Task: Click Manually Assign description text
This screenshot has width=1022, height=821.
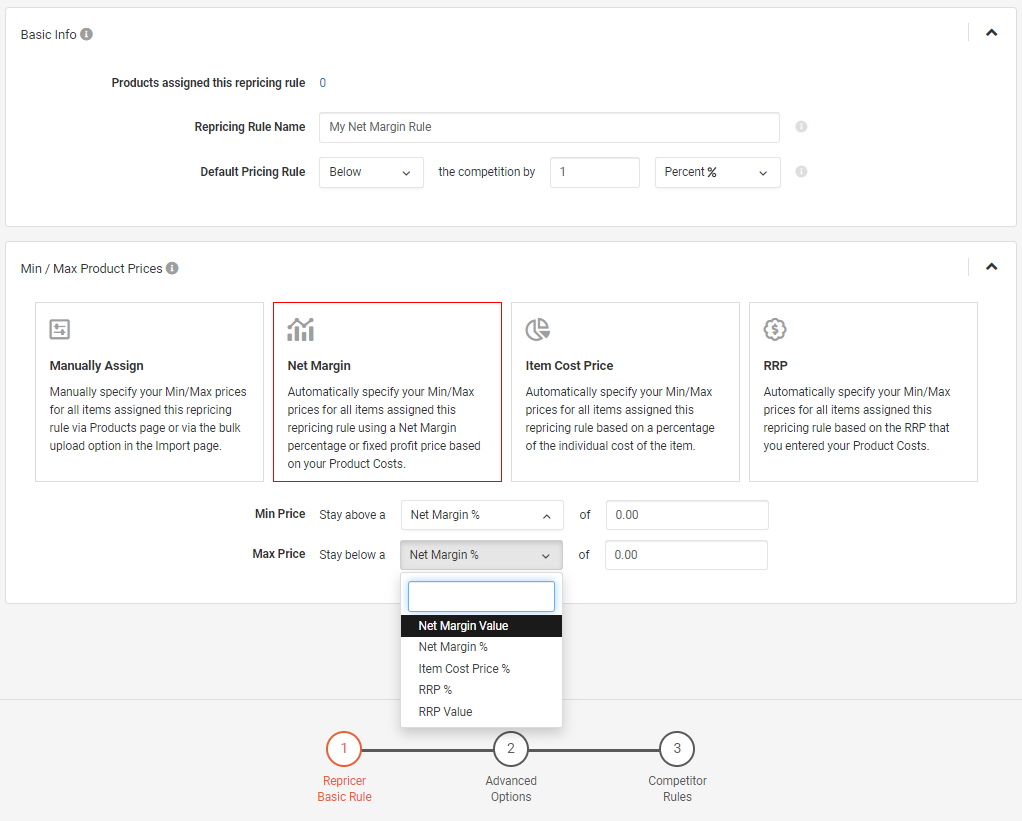Action: (x=148, y=418)
